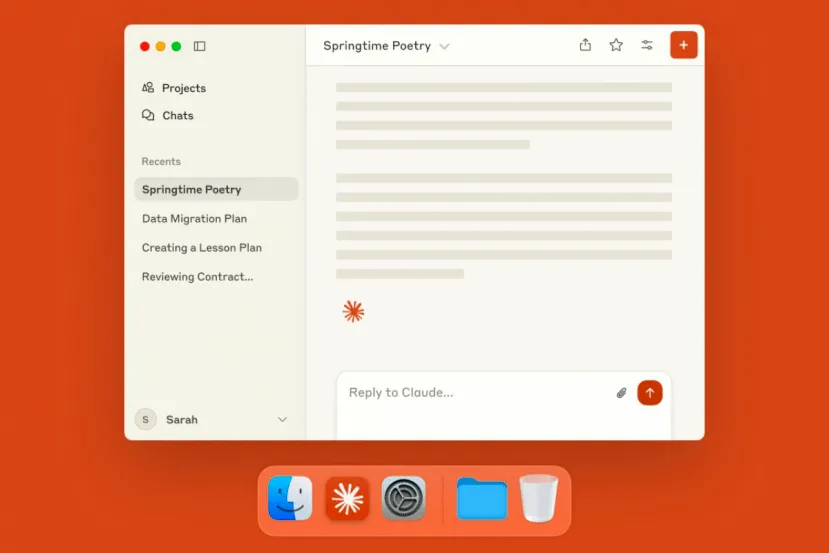Expand the Springtime Poetry title dropdown
This screenshot has height=553, width=829.
445,46
